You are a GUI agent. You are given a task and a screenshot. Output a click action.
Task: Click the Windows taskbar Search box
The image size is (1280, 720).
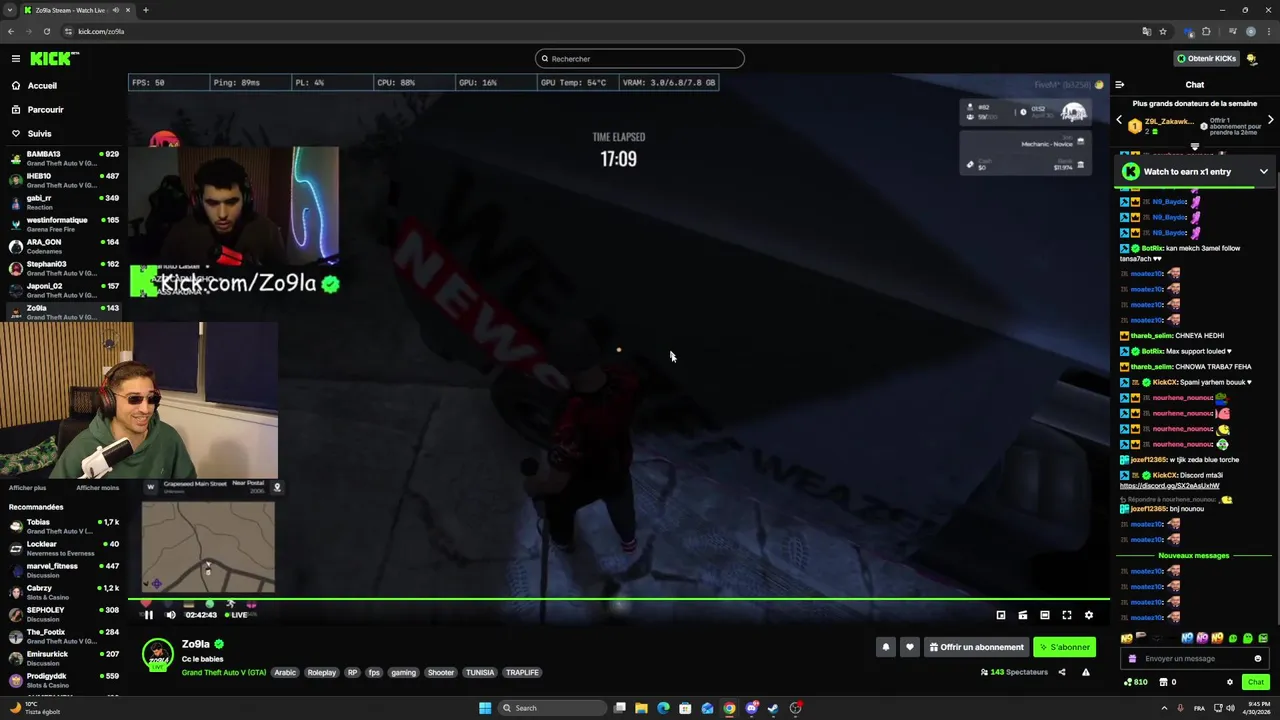pyautogui.click(x=552, y=708)
